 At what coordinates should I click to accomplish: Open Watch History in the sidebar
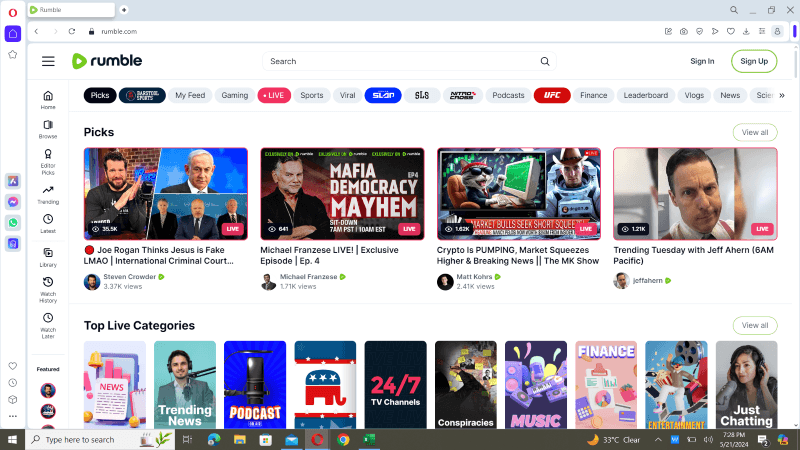[48, 289]
